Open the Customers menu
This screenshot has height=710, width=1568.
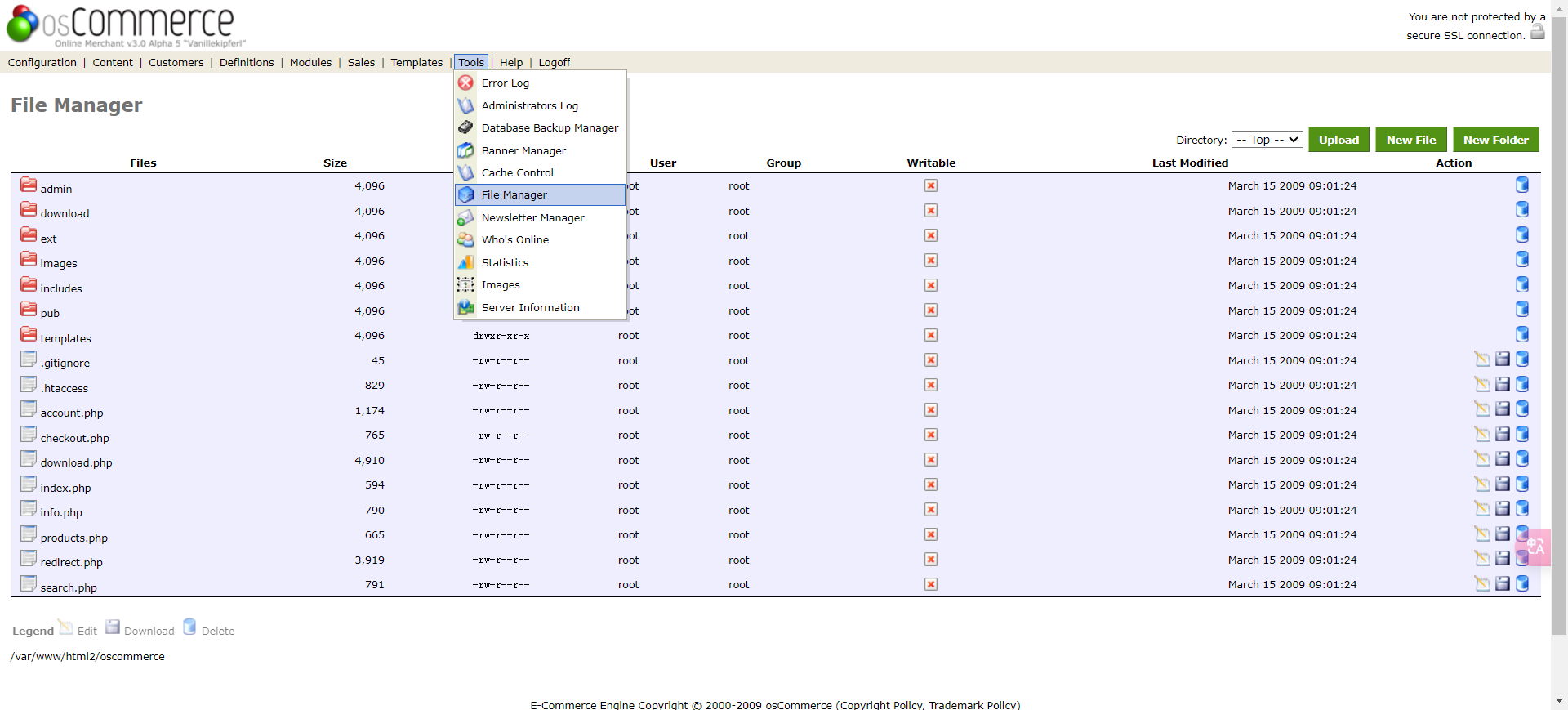point(176,62)
